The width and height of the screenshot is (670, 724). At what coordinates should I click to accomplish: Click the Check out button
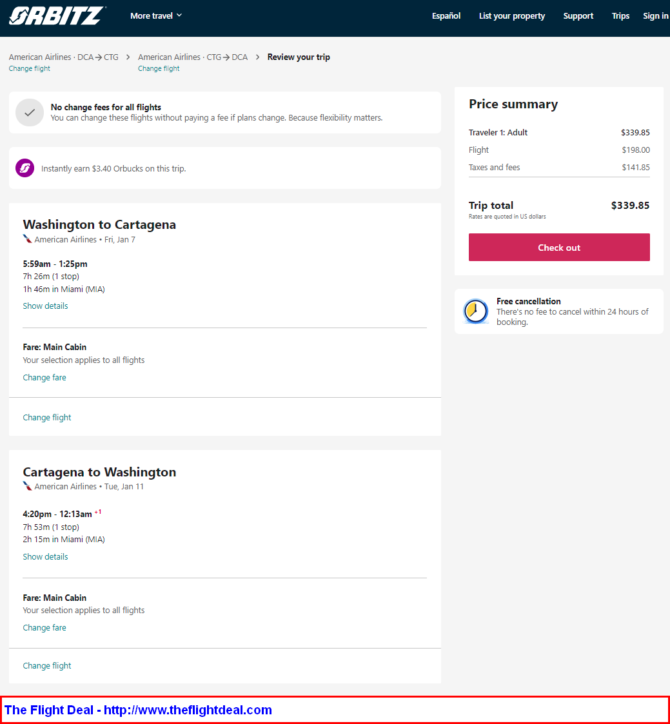click(x=559, y=247)
